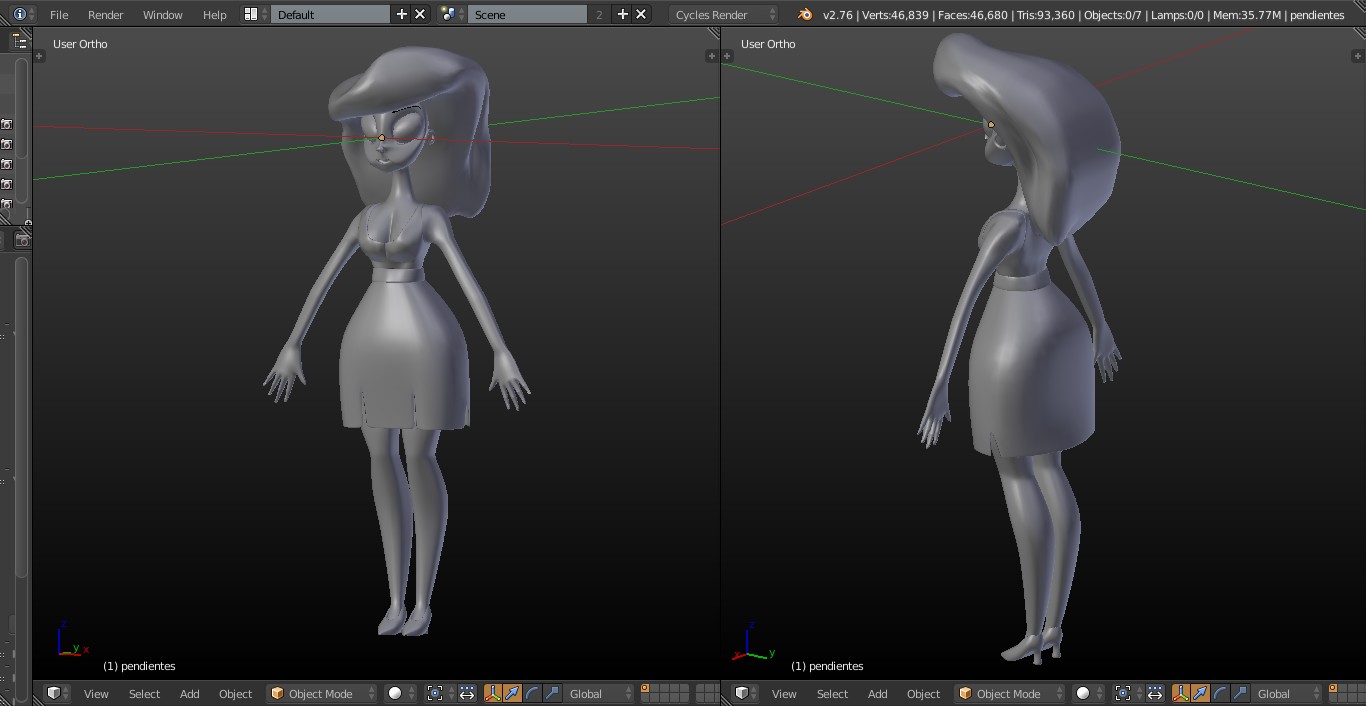1366x706 pixels.
Task: Add a new screen layout
Action: pos(402,14)
